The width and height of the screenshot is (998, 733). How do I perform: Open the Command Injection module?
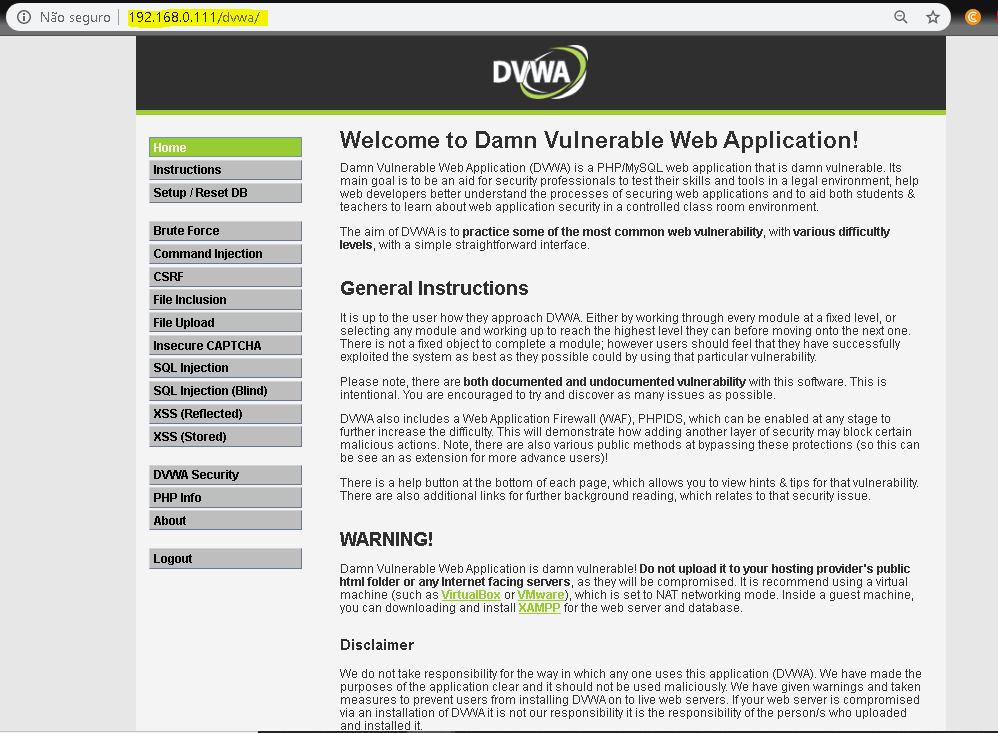tap(225, 254)
